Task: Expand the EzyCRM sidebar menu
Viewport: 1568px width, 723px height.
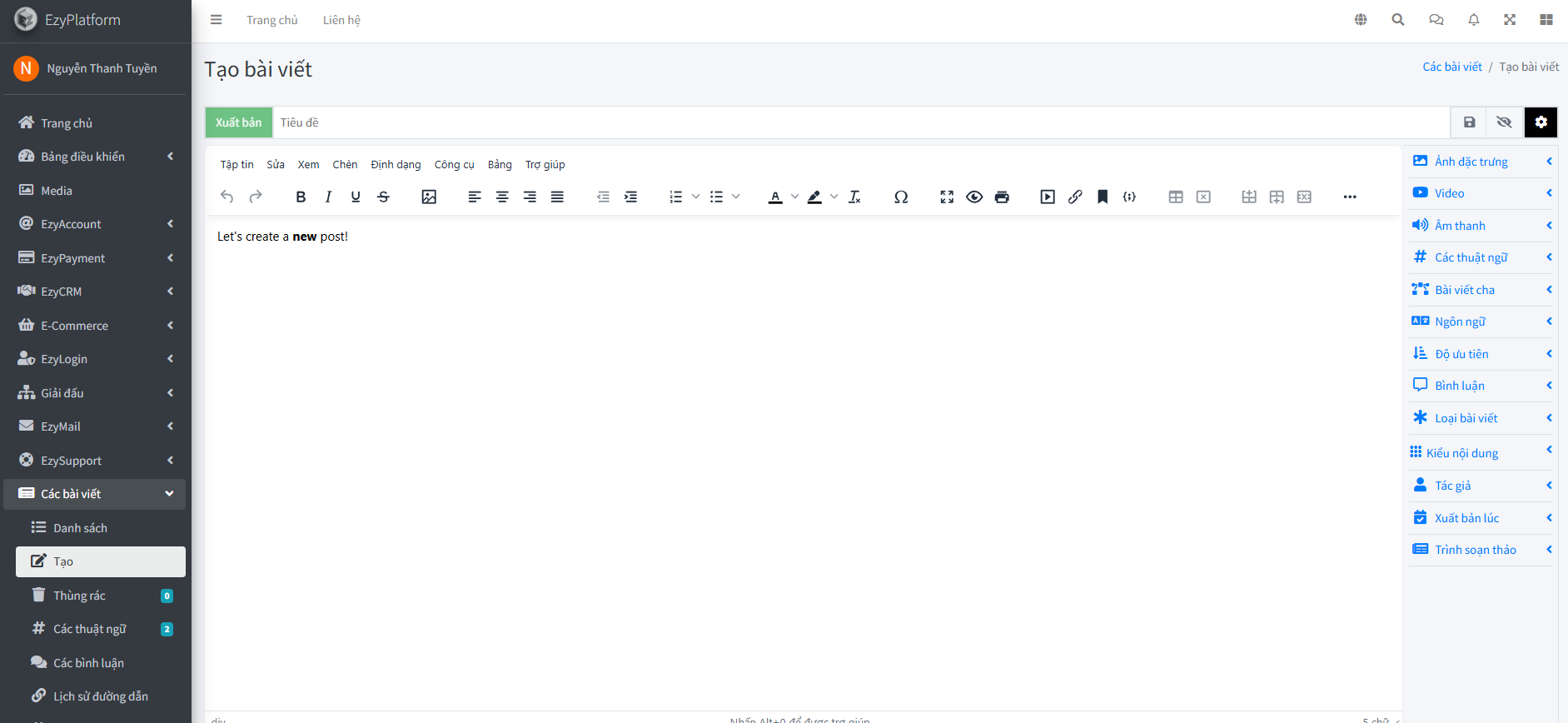Action: (x=96, y=292)
